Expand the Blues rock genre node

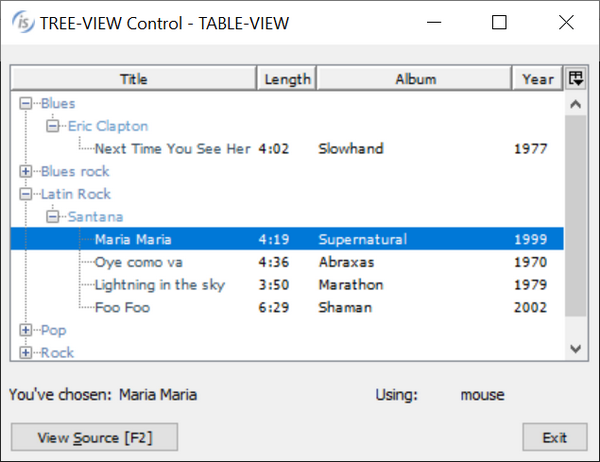(26, 171)
